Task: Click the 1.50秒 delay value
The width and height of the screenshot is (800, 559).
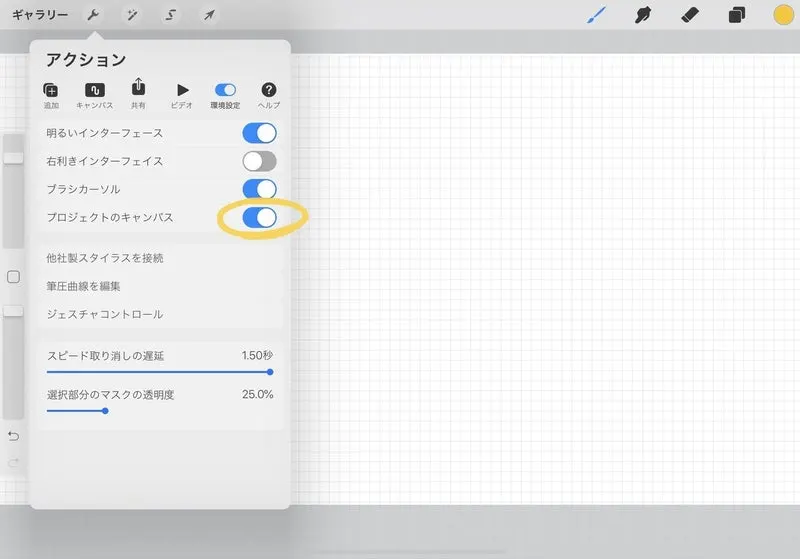Action: [x=257, y=355]
